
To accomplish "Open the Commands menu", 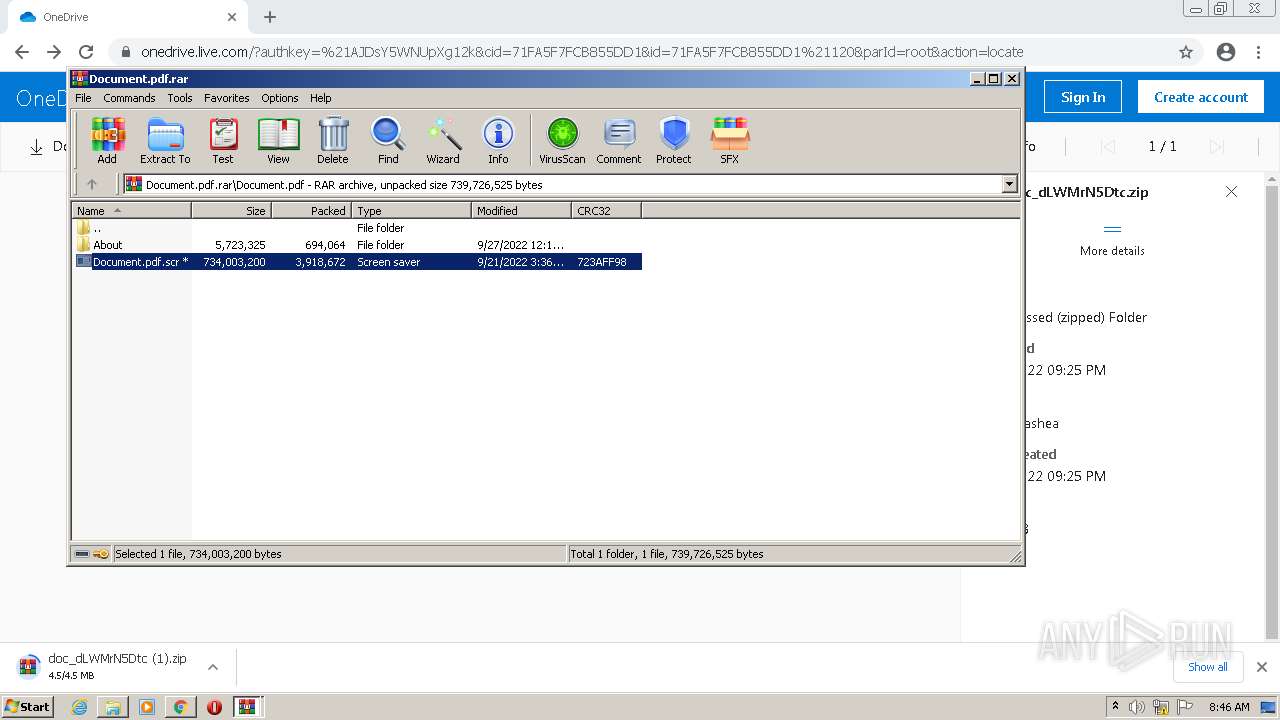I will (129, 98).
